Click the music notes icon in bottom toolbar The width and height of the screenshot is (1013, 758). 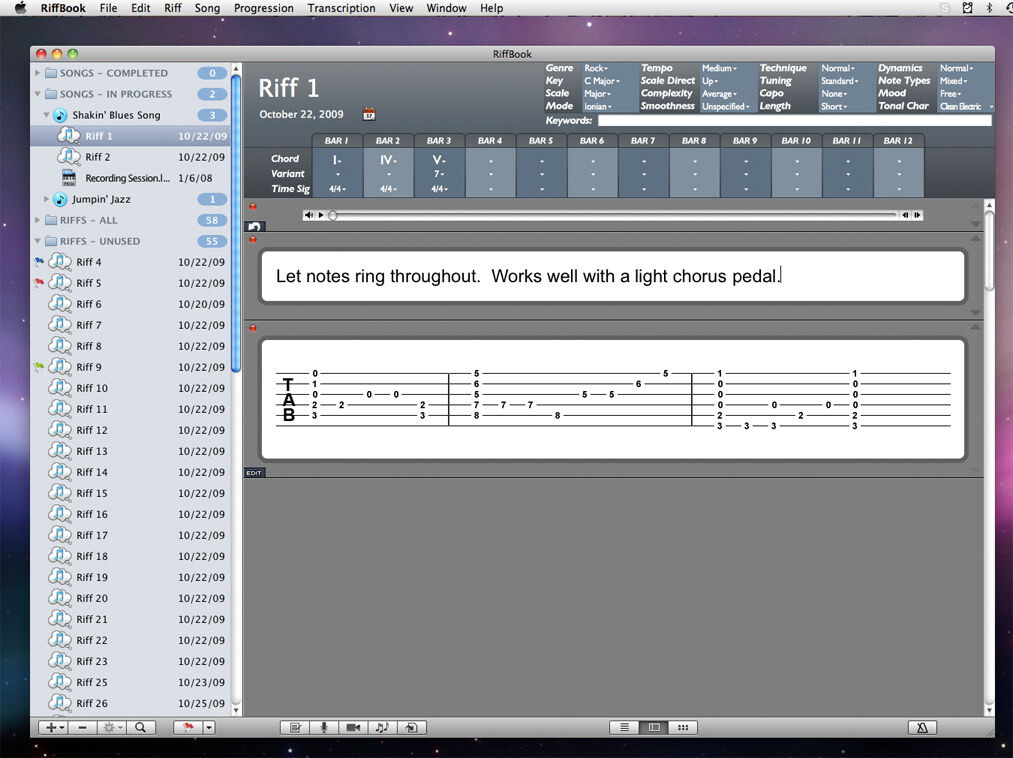coord(382,728)
